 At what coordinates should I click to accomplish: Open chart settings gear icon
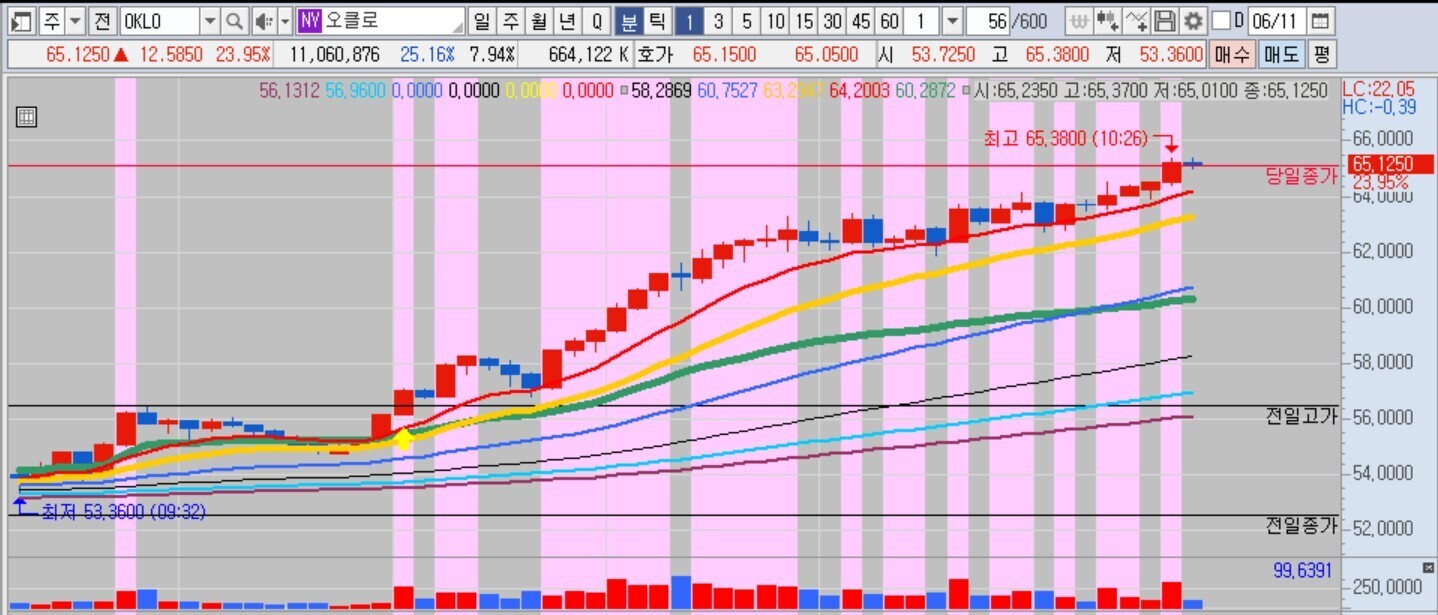tap(1193, 21)
